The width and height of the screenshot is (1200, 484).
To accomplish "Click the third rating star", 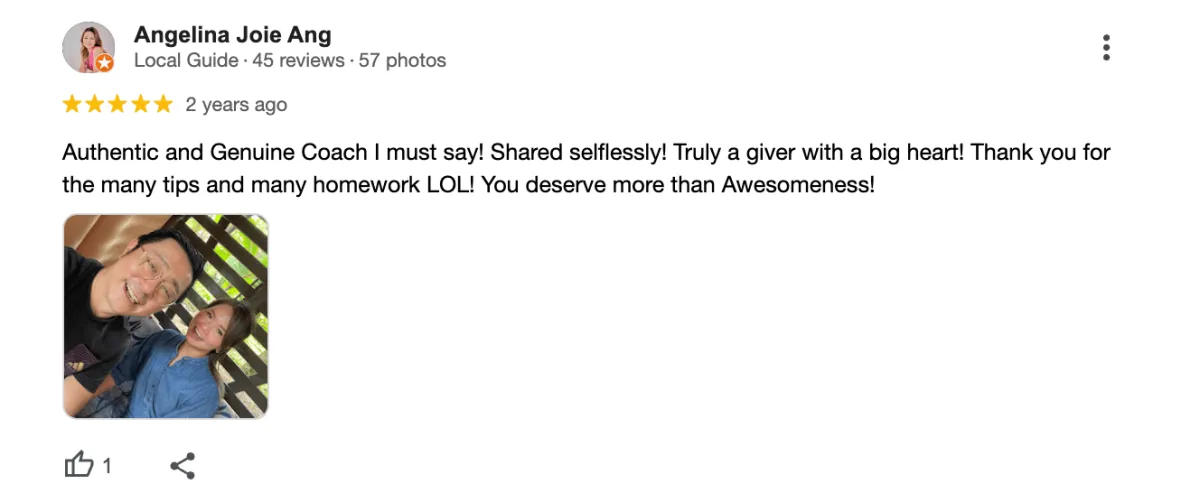I will (x=118, y=104).
